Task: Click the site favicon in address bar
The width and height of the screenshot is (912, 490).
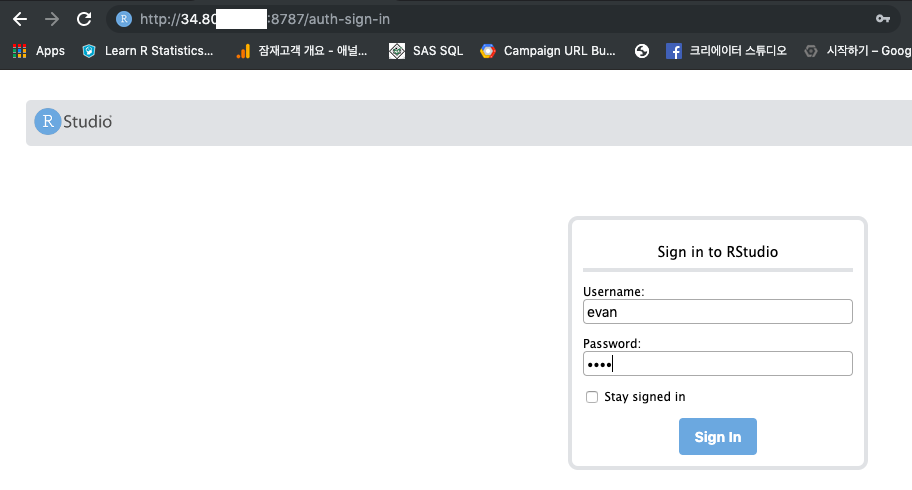Action: 123,19
